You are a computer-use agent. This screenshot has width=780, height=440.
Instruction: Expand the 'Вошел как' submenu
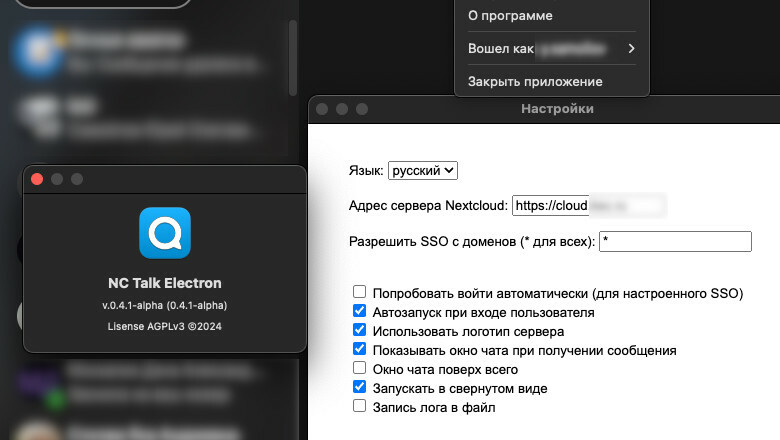pos(552,49)
